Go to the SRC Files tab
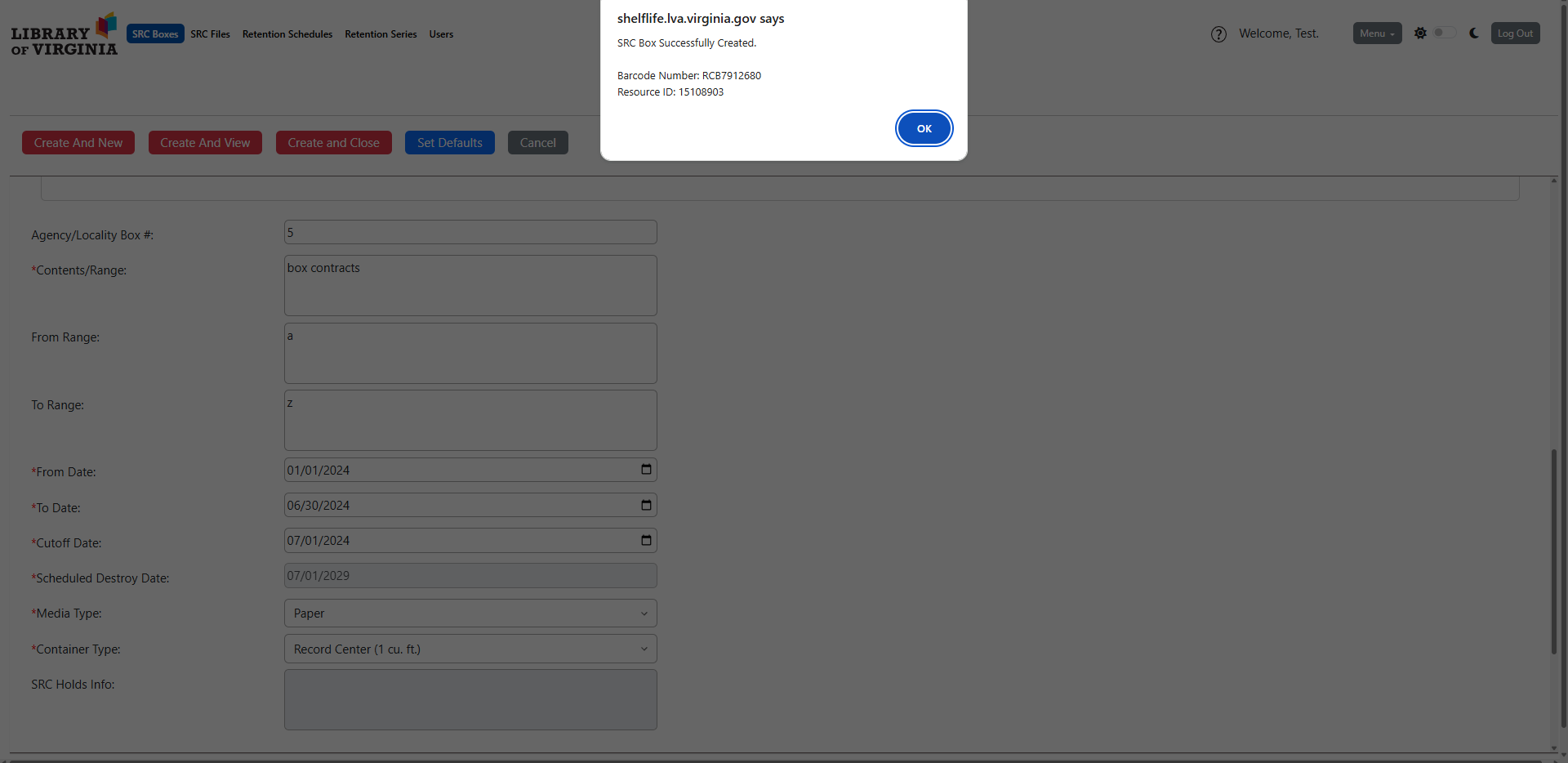 210,34
